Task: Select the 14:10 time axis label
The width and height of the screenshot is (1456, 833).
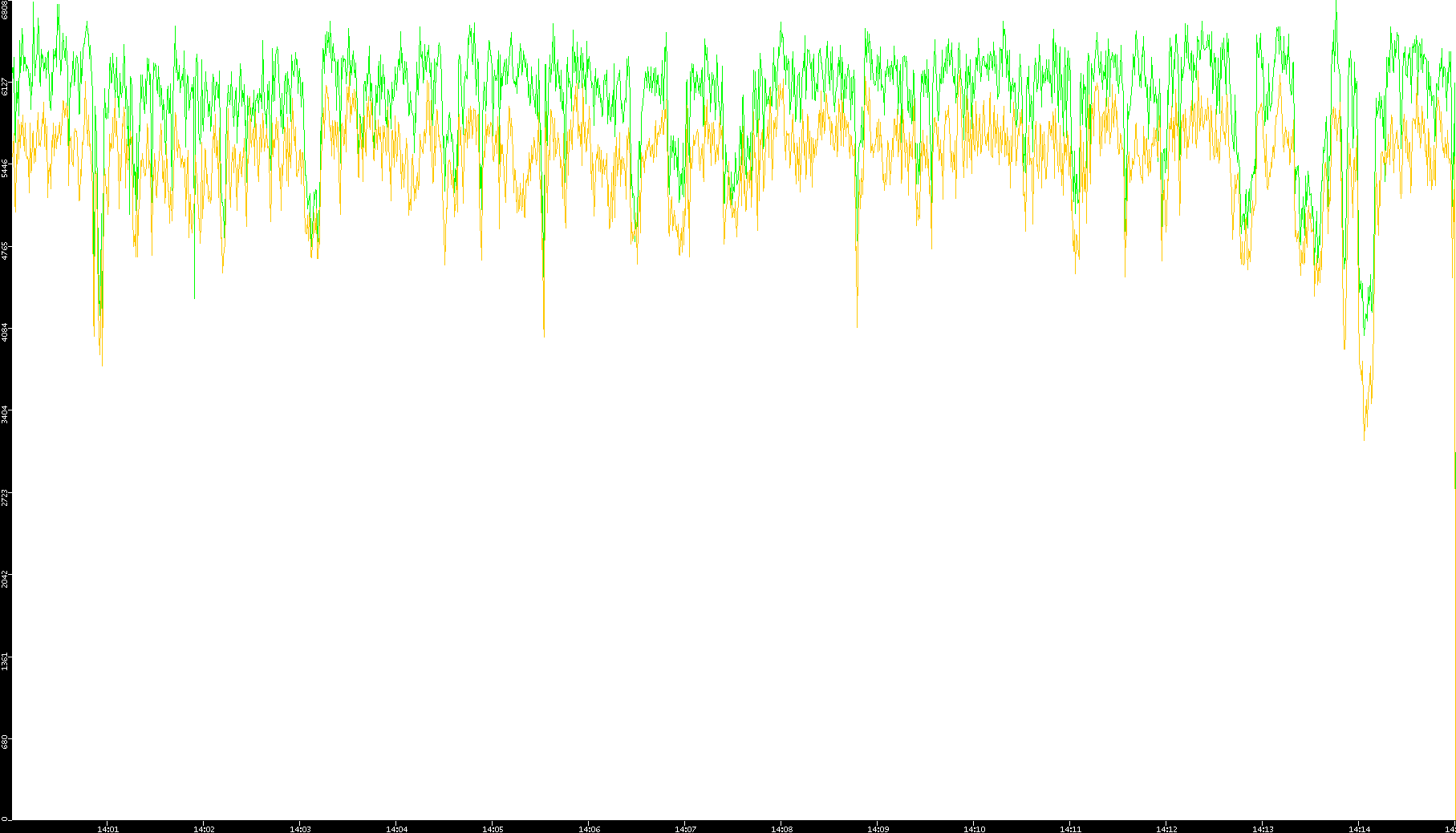Action: pyautogui.click(x=974, y=829)
